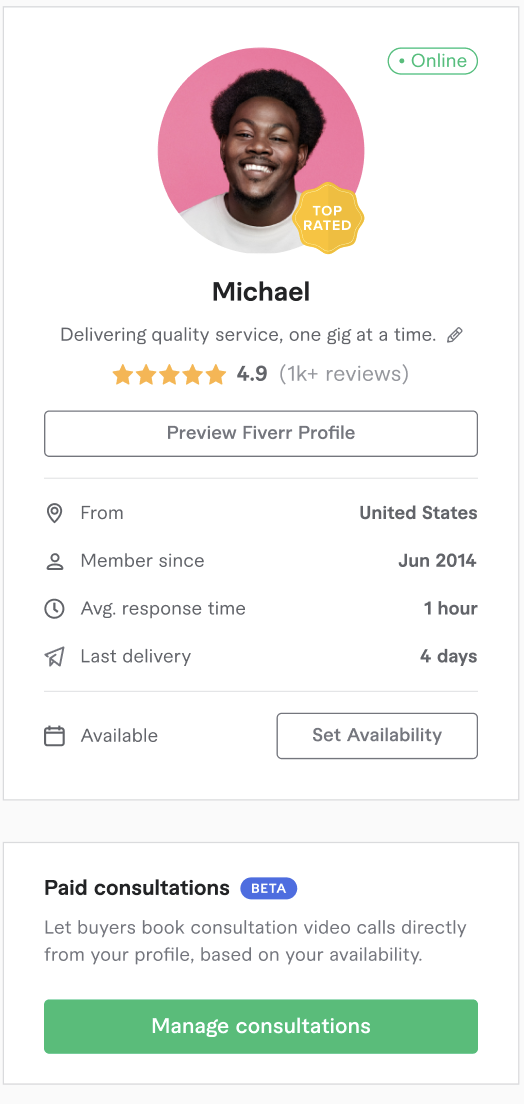Click the United States location value
The width and height of the screenshot is (524, 1104).
(x=418, y=513)
